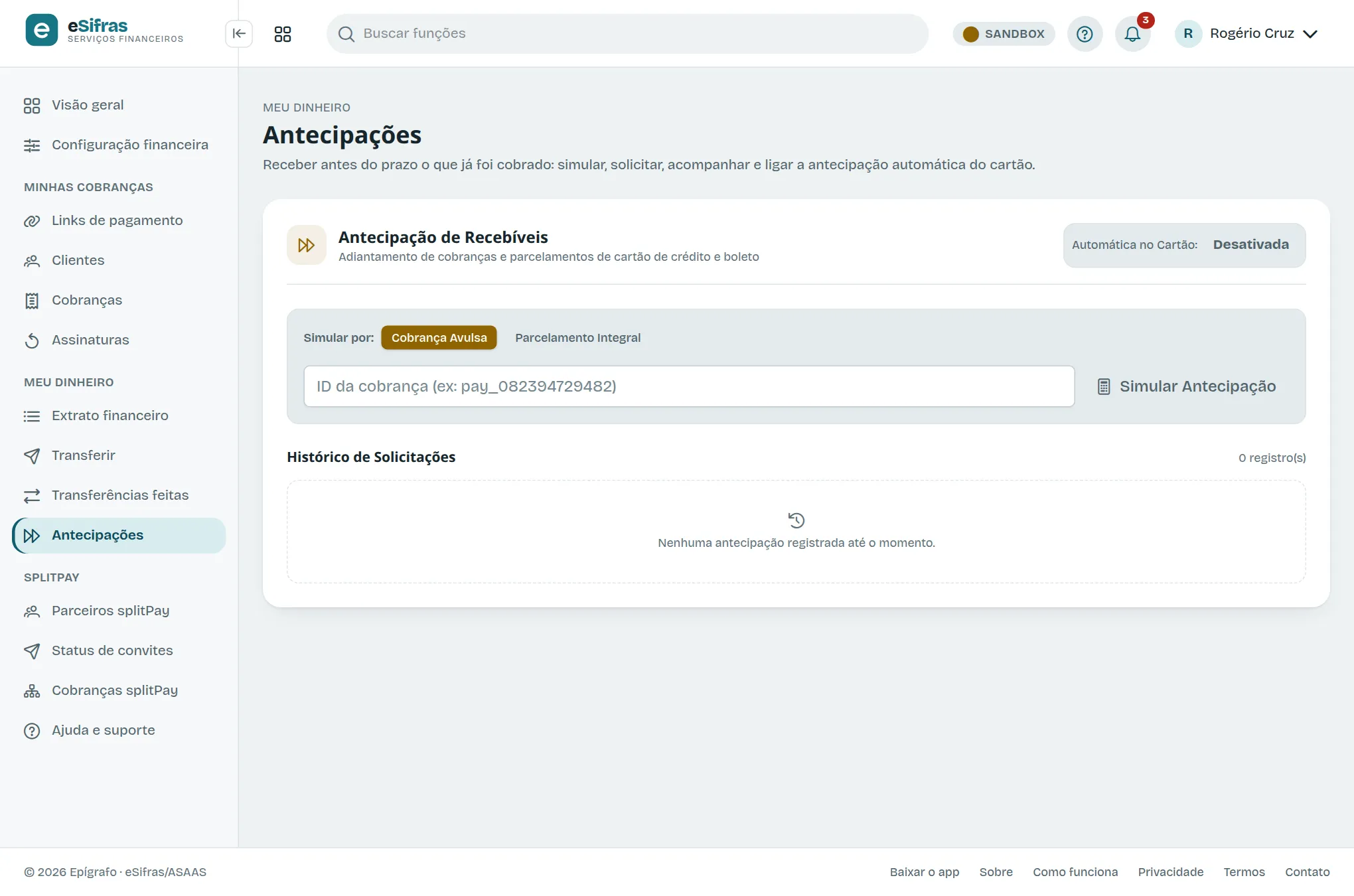Open the Privacidade footer link
The height and width of the screenshot is (896, 1354).
[1171, 872]
